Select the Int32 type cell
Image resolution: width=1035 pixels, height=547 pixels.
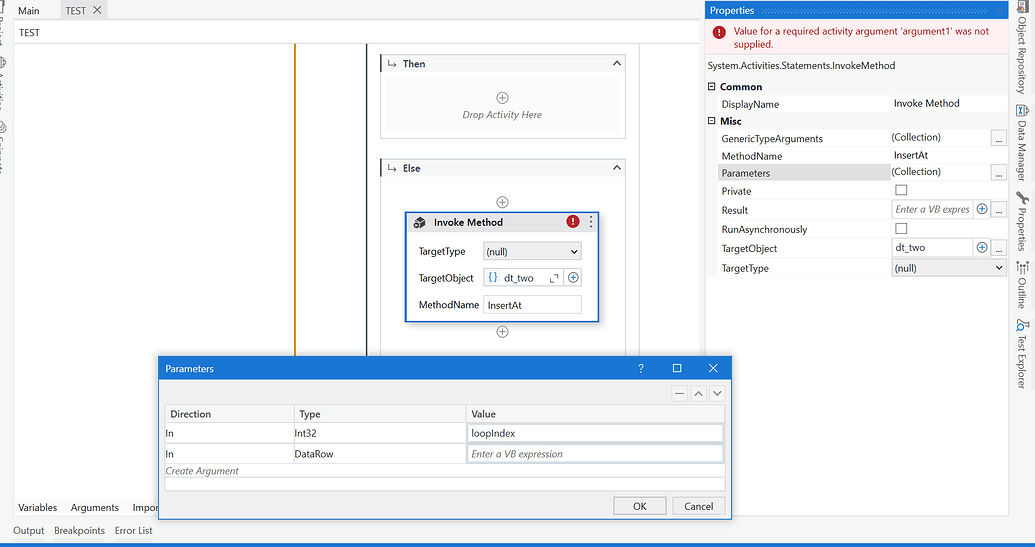tap(380, 434)
